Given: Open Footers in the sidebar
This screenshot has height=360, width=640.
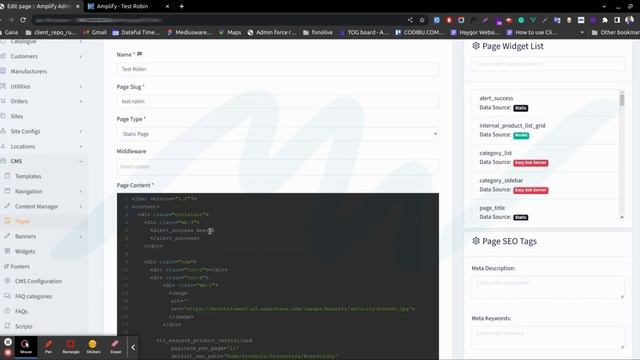Looking at the screenshot, I should click(x=20, y=267).
